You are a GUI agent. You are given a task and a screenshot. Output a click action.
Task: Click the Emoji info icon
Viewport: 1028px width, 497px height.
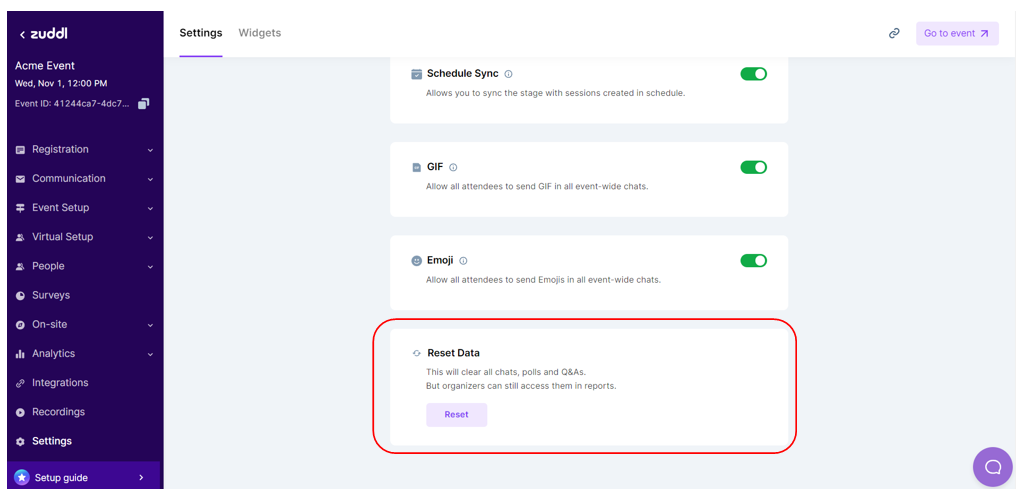[x=463, y=261]
